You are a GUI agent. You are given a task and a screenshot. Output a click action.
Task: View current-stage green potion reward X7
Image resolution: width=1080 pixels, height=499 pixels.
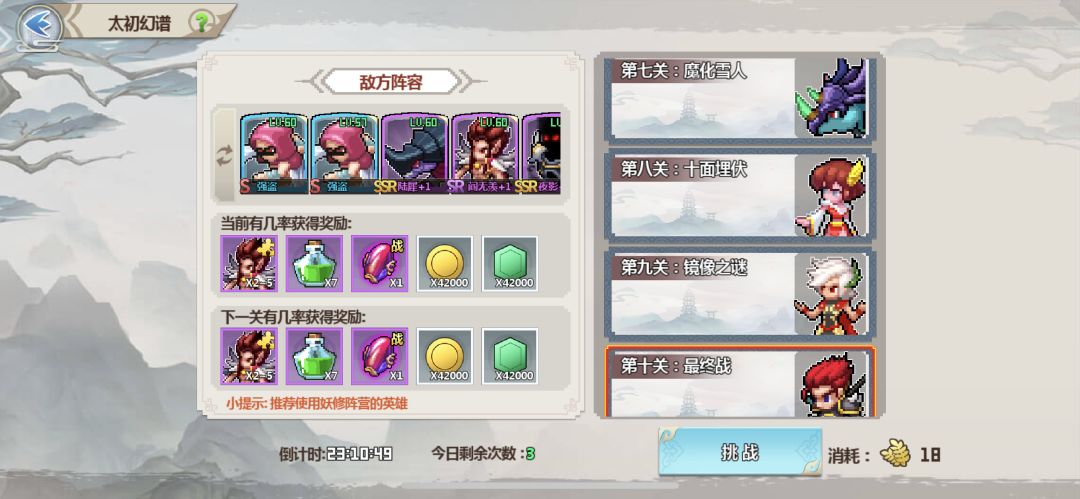coord(314,263)
